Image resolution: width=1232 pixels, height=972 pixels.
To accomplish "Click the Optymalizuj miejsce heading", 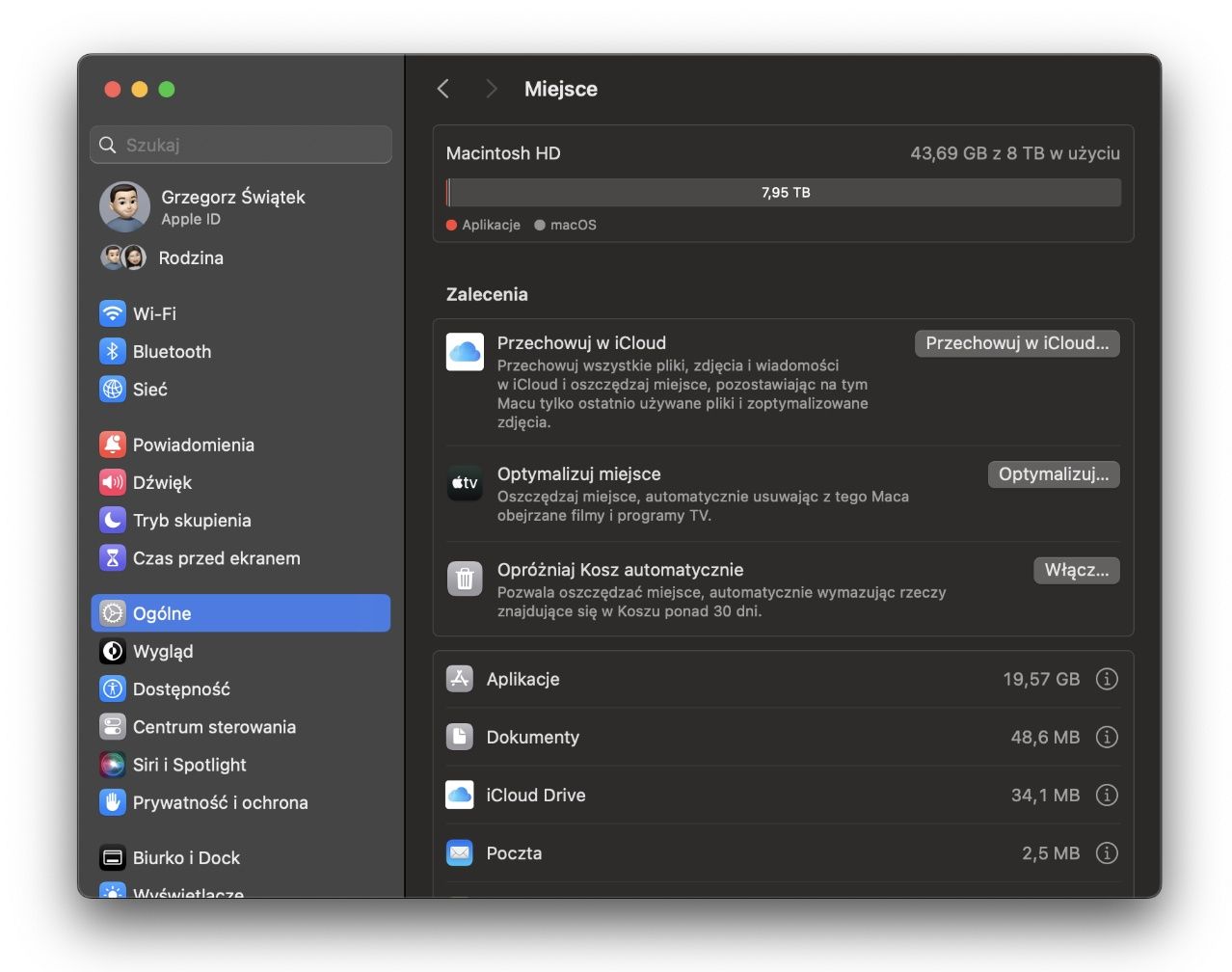I will [579, 473].
